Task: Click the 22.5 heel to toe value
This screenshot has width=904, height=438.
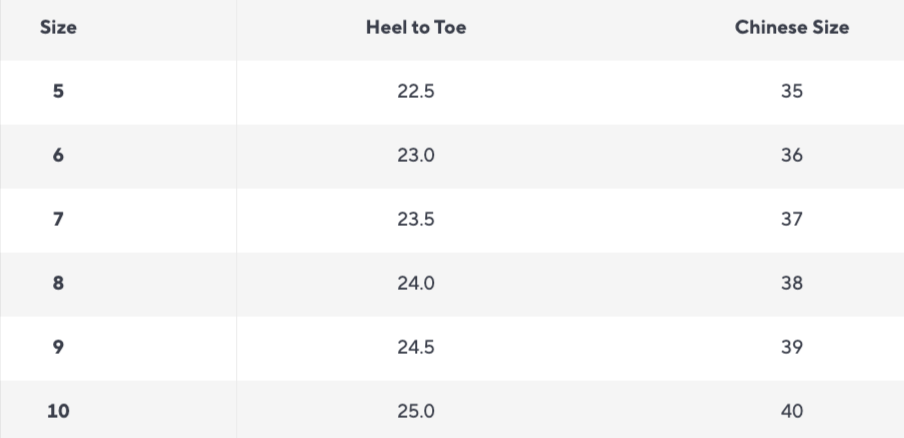Action: [x=416, y=92]
